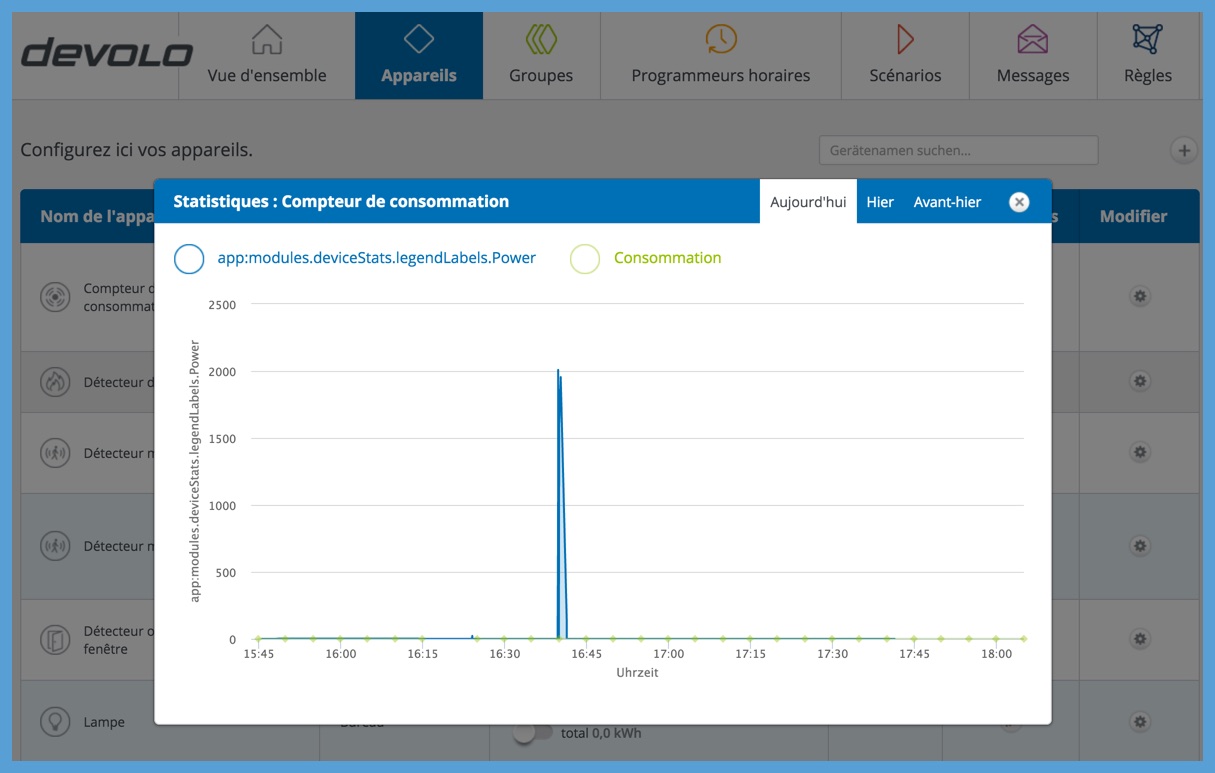
Task: Switch to the Hier statistics tab
Action: (x=880, y=202)
